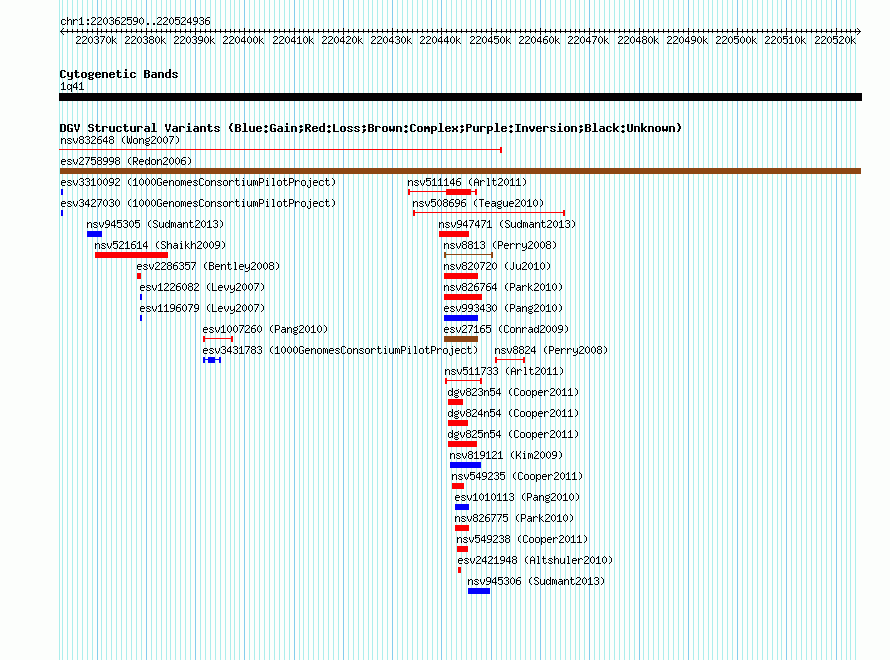
Task: Open esv2286357 (Bentley2008) variant
Action: (208, 266)
